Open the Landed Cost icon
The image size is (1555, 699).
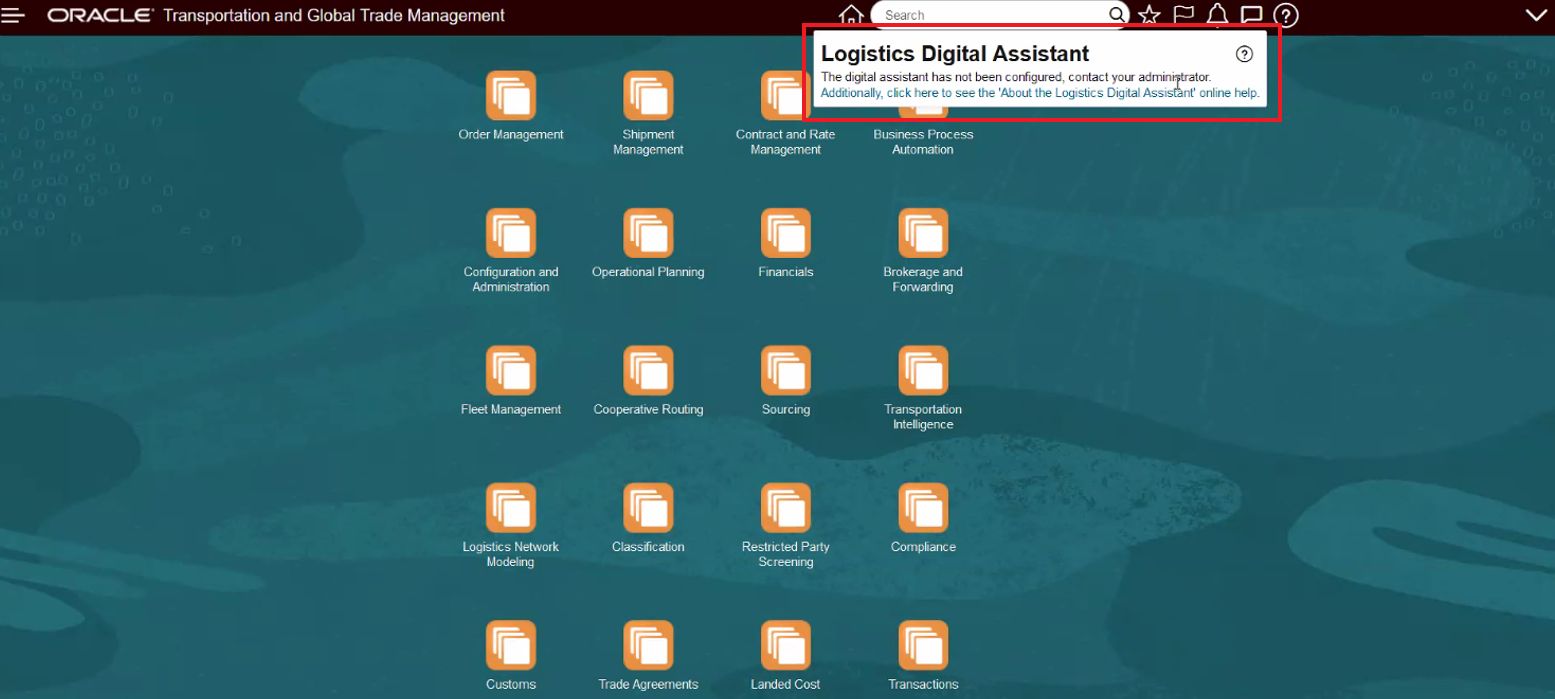click(x=786, y=645)
